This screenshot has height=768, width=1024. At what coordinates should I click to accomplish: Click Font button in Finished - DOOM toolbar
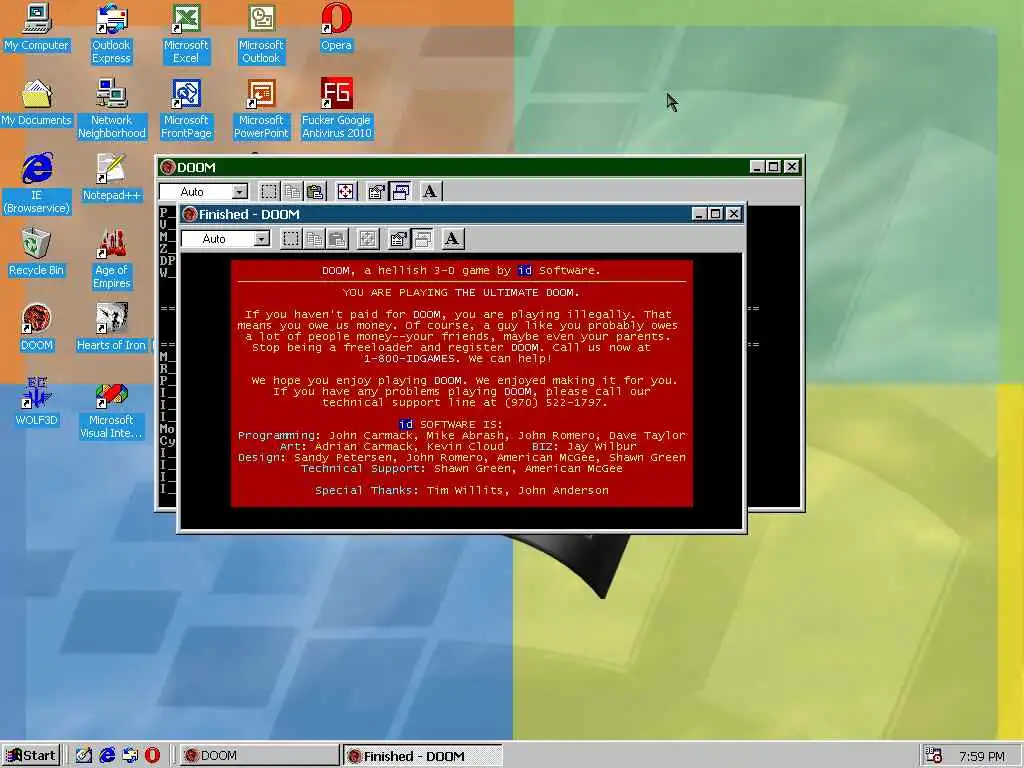pos(452,239)
